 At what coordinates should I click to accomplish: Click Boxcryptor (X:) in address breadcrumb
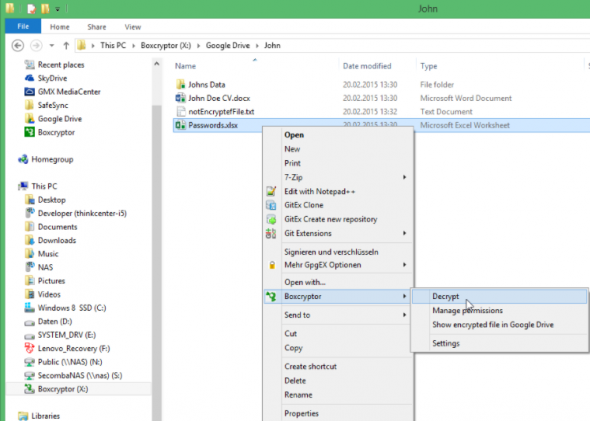pos(166,46)
